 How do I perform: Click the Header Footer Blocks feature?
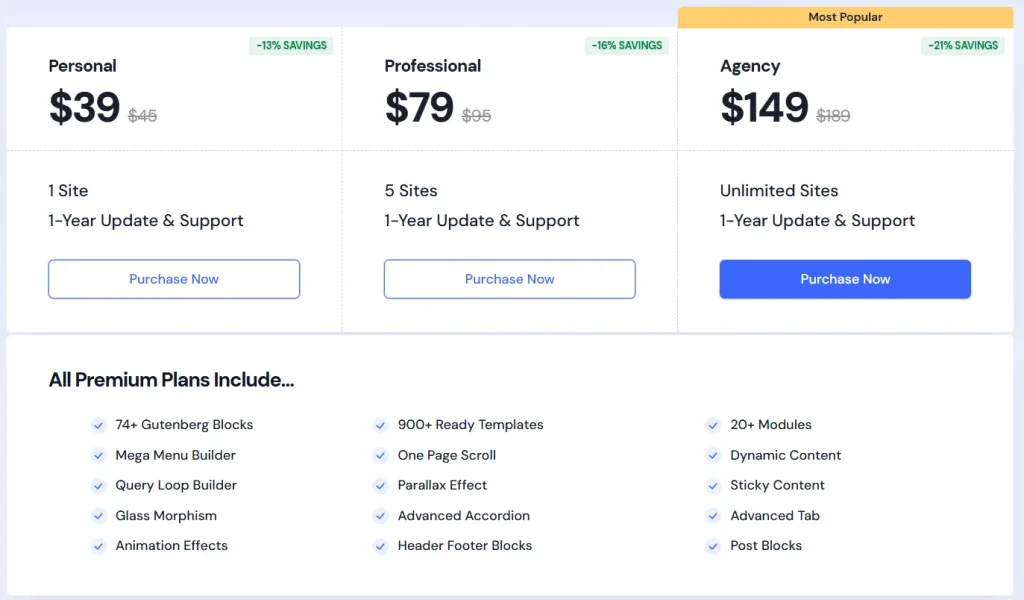coord(464,546)
